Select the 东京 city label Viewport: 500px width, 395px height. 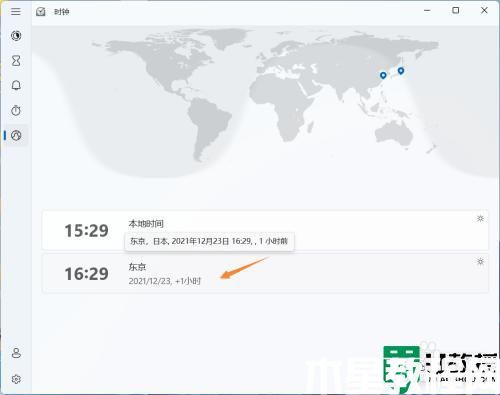(x=137, y=267)
